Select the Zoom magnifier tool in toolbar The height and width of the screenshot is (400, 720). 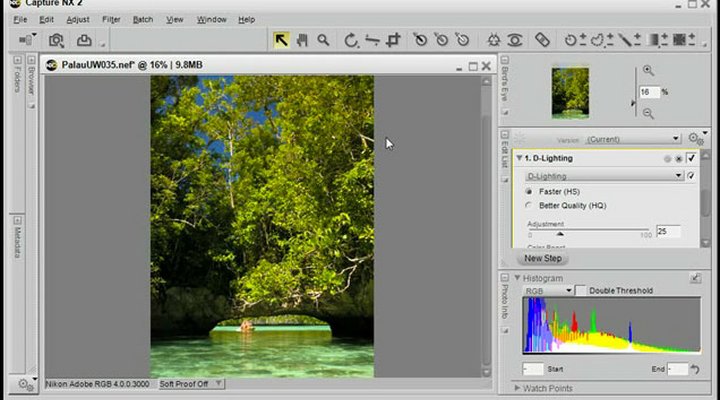coord(323,40)
